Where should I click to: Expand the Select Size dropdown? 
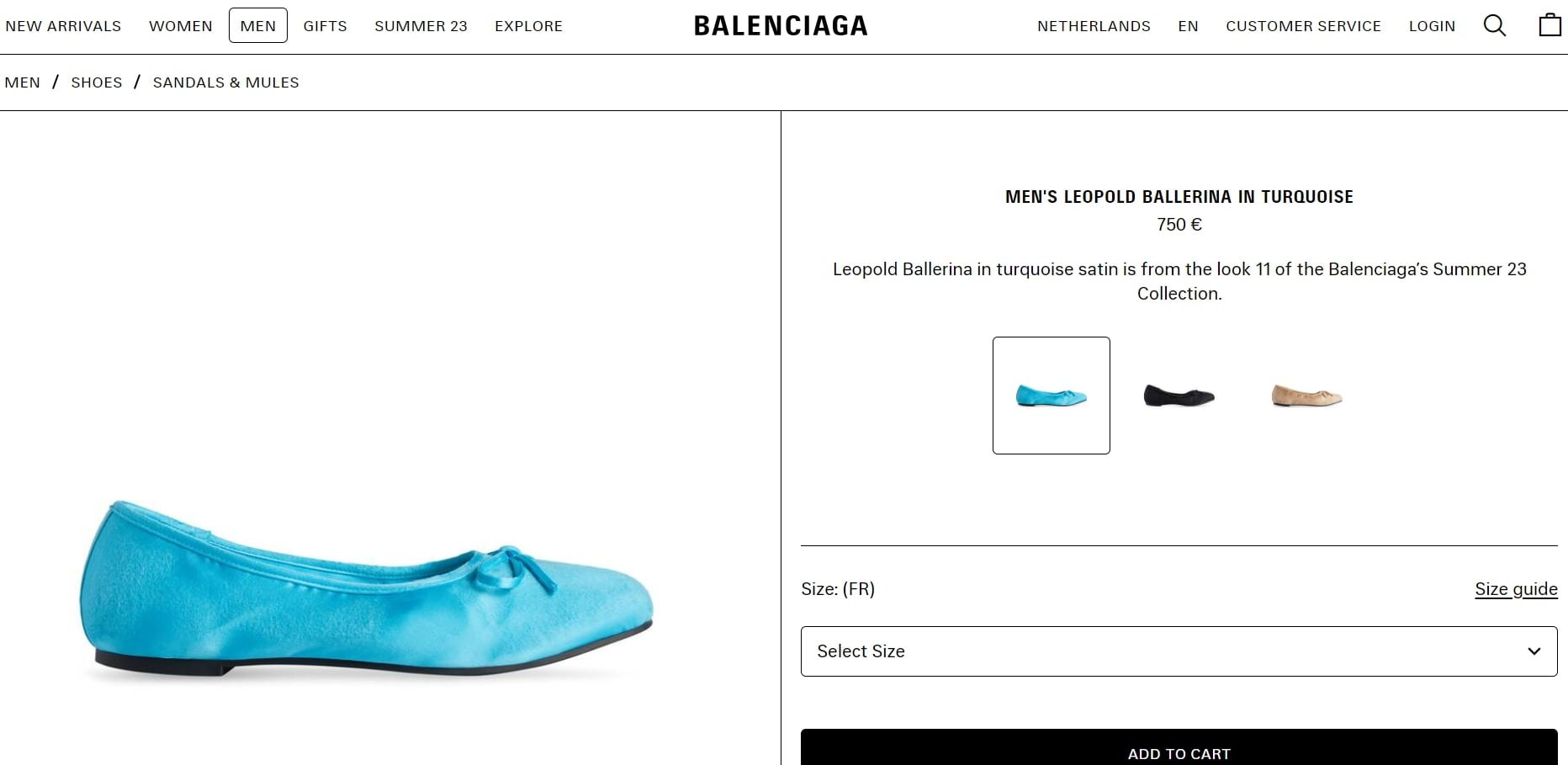[x=1179, y=651]
